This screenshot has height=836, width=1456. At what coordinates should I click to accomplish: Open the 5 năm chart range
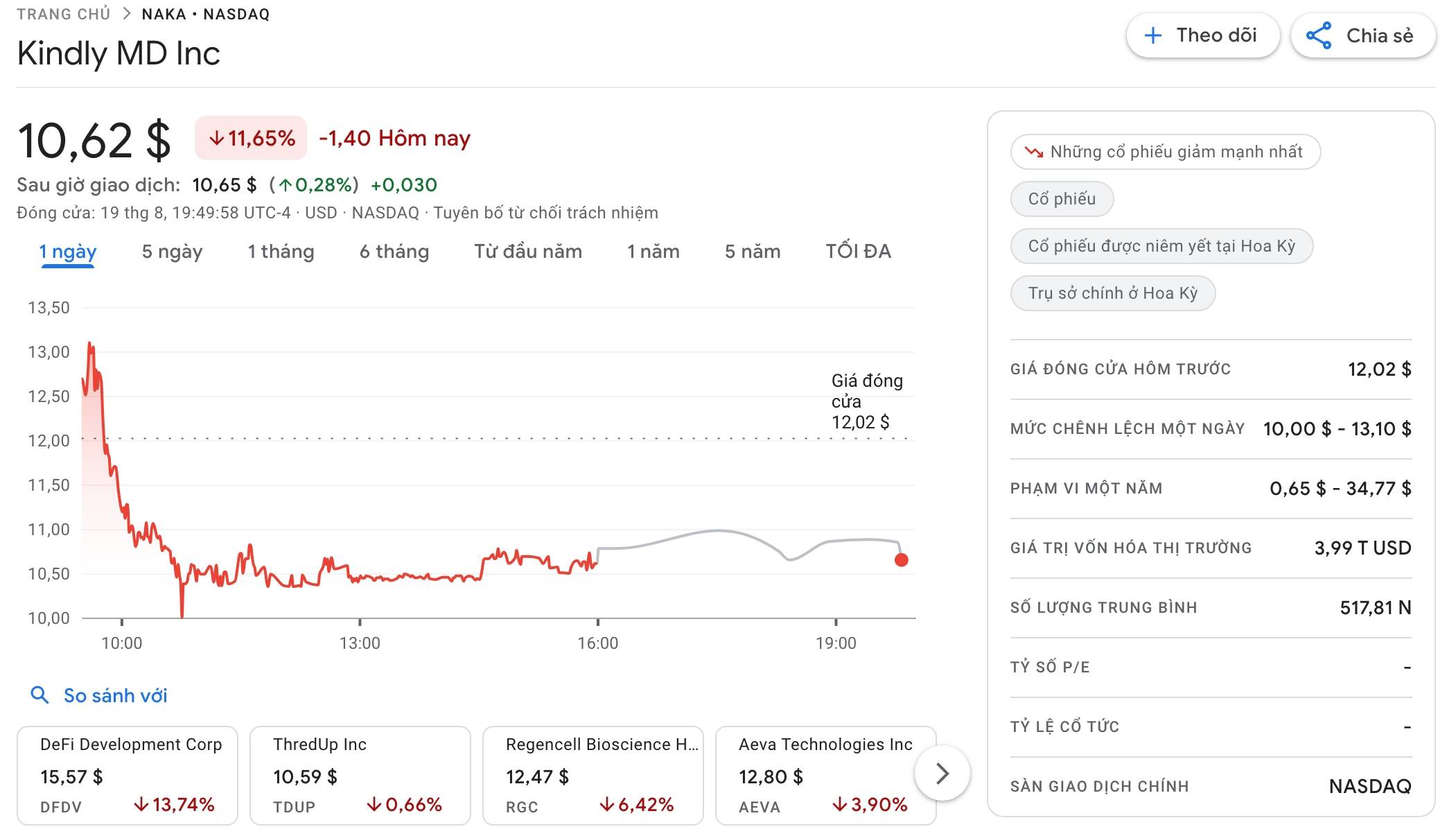752,252
